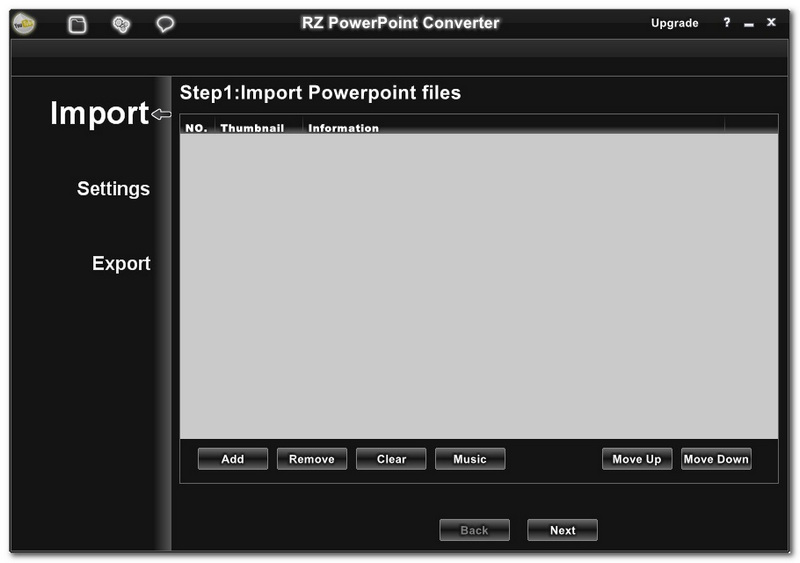Click the YouTube logo icon in title bar
This screenshot has height=563, width=800.
[23, 23]
